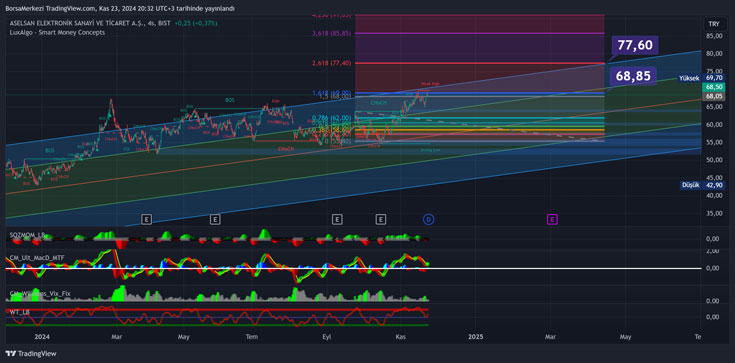The image size is (735, 363).
Task: Click the 77,60 price callout
Action: 635,45
